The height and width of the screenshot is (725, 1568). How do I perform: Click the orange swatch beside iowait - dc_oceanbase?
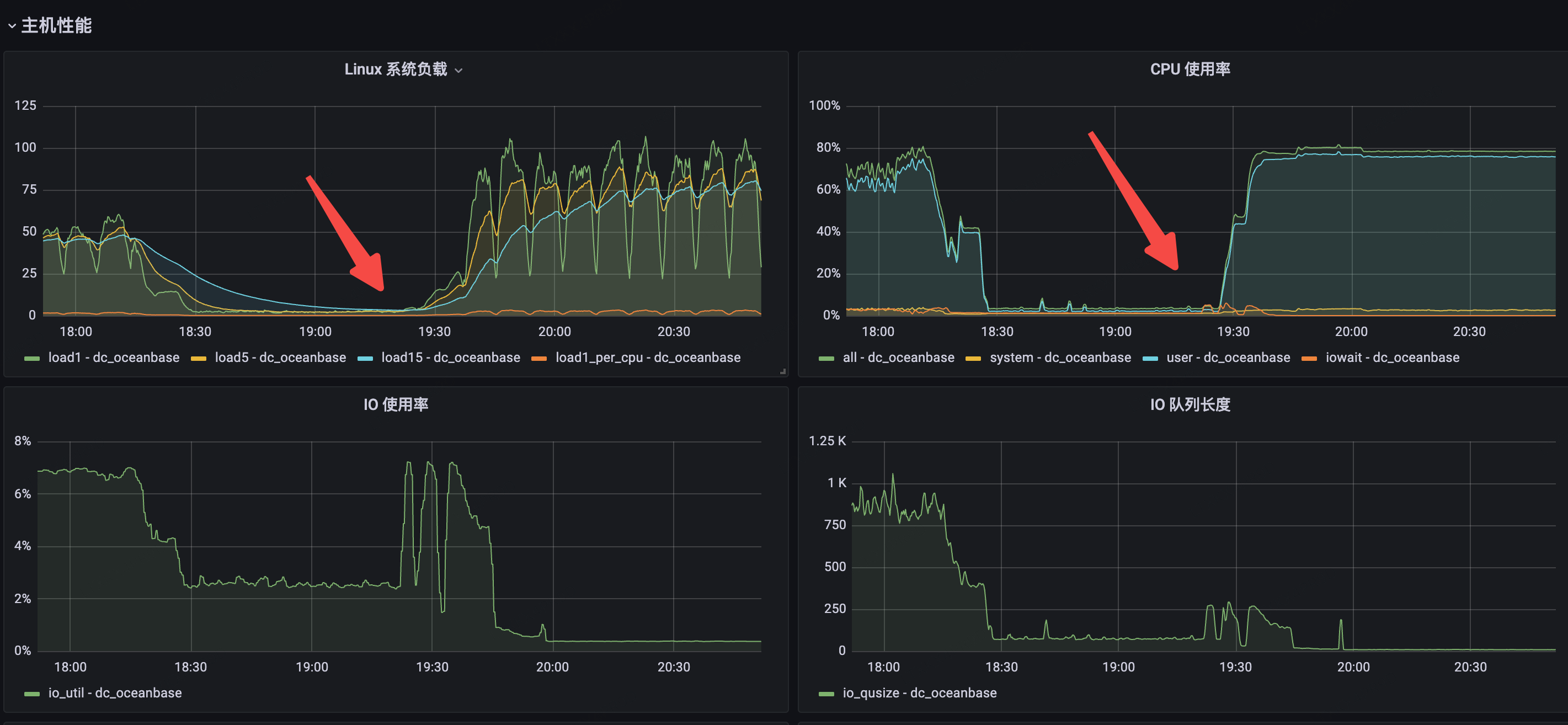(1309, 359)
